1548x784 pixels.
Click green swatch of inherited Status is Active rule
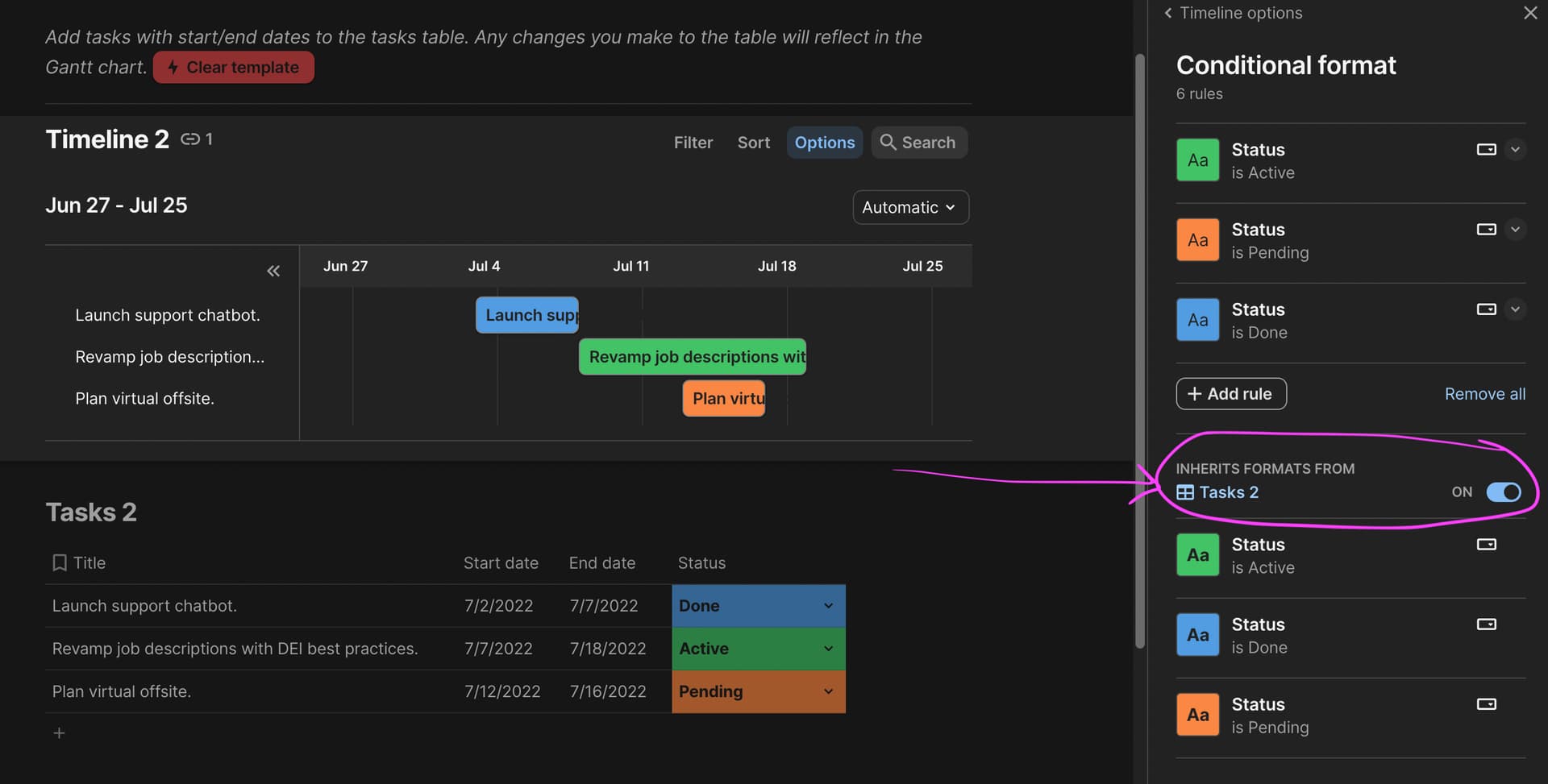[x=1197, y=555]
